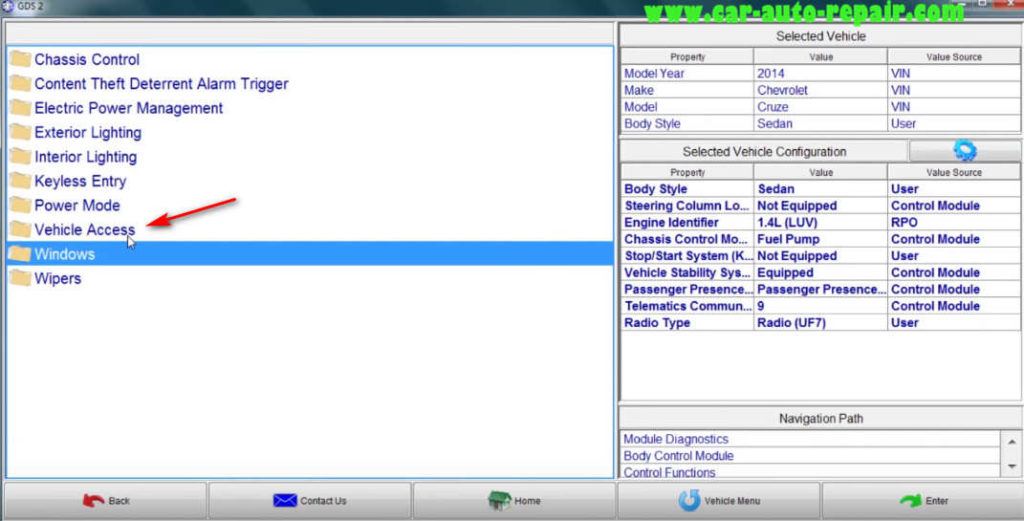Choose the Interior Lighting entry
1024x521 pixels.
coord(86,157)
